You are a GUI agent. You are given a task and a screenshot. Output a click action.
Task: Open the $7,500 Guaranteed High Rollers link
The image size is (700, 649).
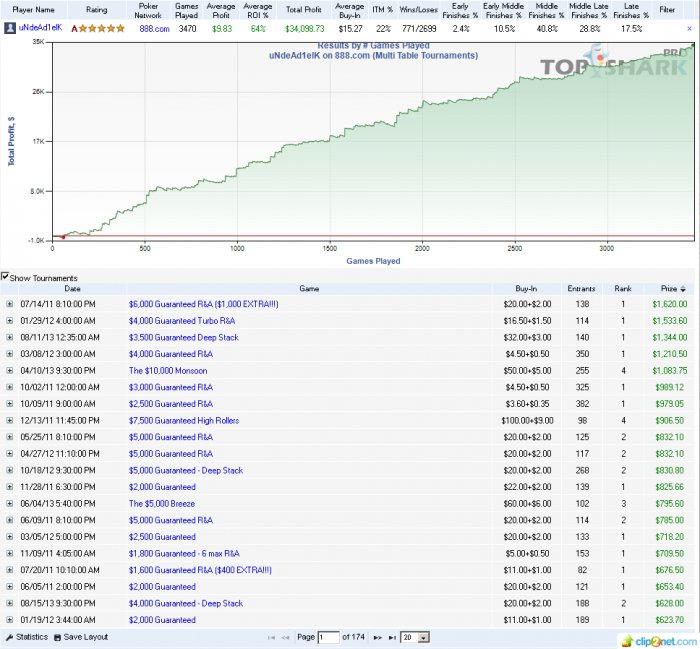tap(183, 420)
